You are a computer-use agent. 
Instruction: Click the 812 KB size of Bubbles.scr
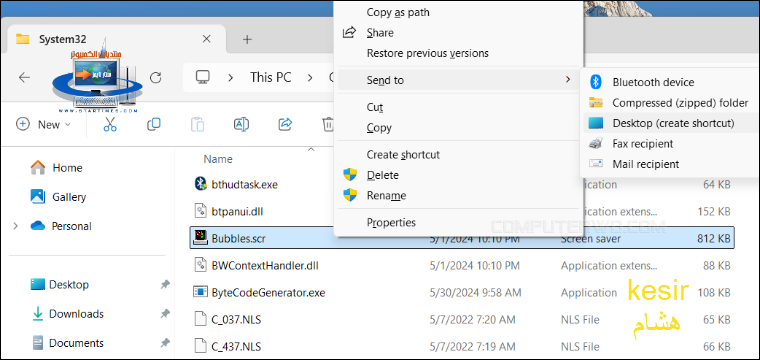(x=714, y=238)
